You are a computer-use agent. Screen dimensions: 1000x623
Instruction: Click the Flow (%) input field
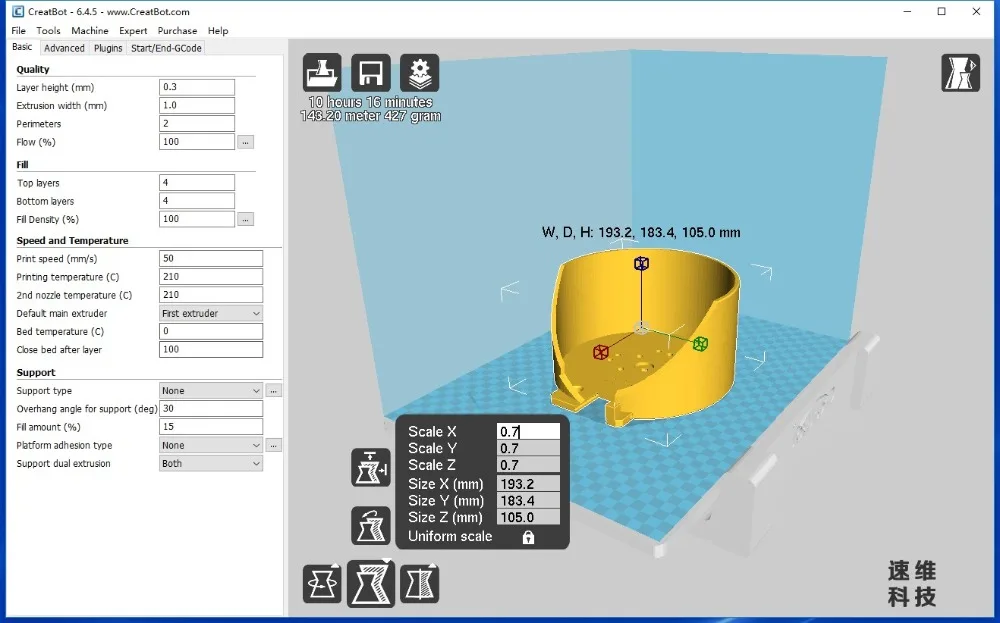click(x=196, y=142)
